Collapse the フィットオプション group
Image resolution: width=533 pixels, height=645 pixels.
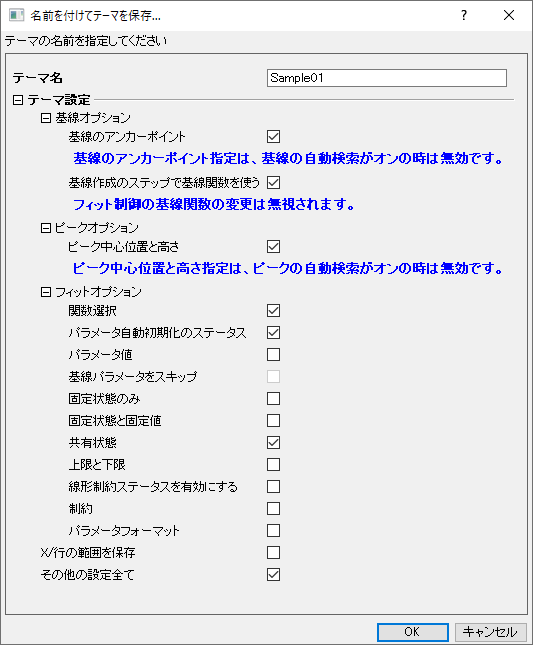click(x=46, y=292)
